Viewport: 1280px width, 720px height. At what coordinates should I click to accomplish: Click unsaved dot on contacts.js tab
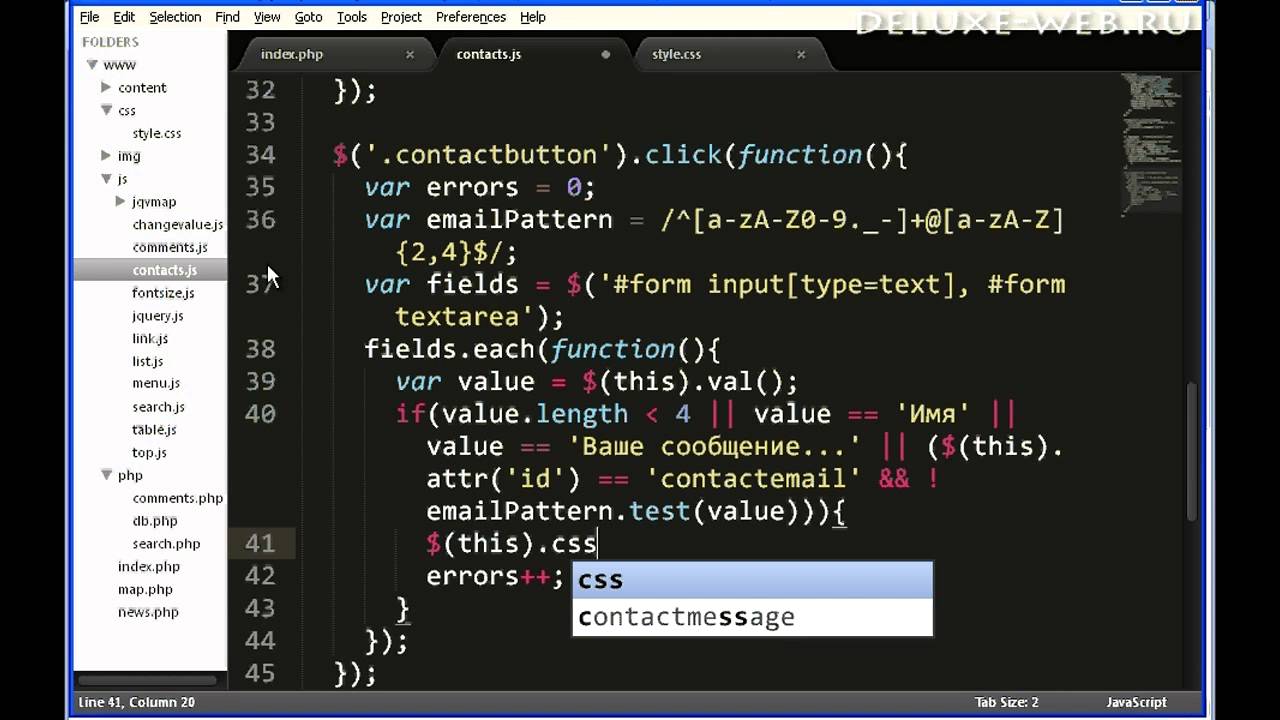[x=605, y=55]
